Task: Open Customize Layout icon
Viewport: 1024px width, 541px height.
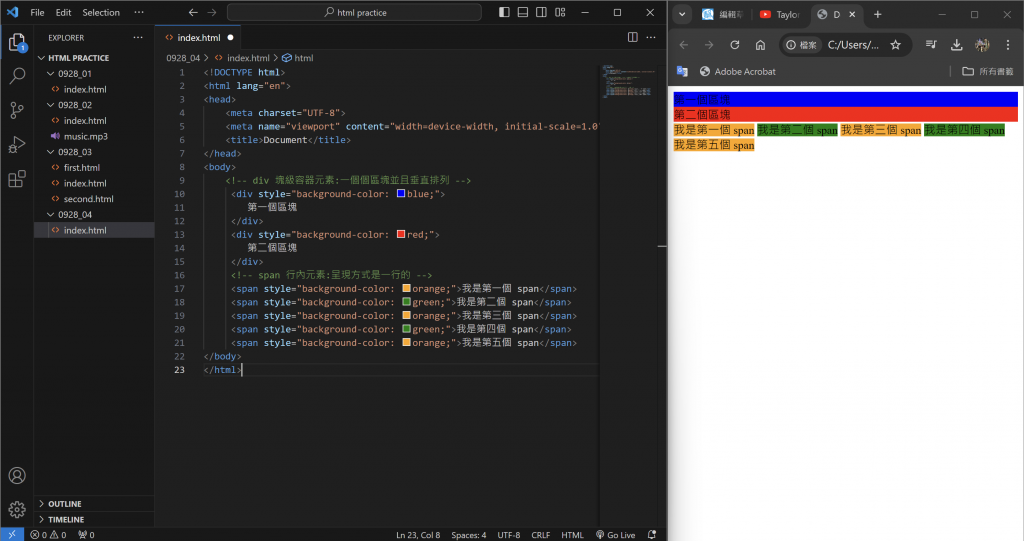Action: tap(560, 12)
